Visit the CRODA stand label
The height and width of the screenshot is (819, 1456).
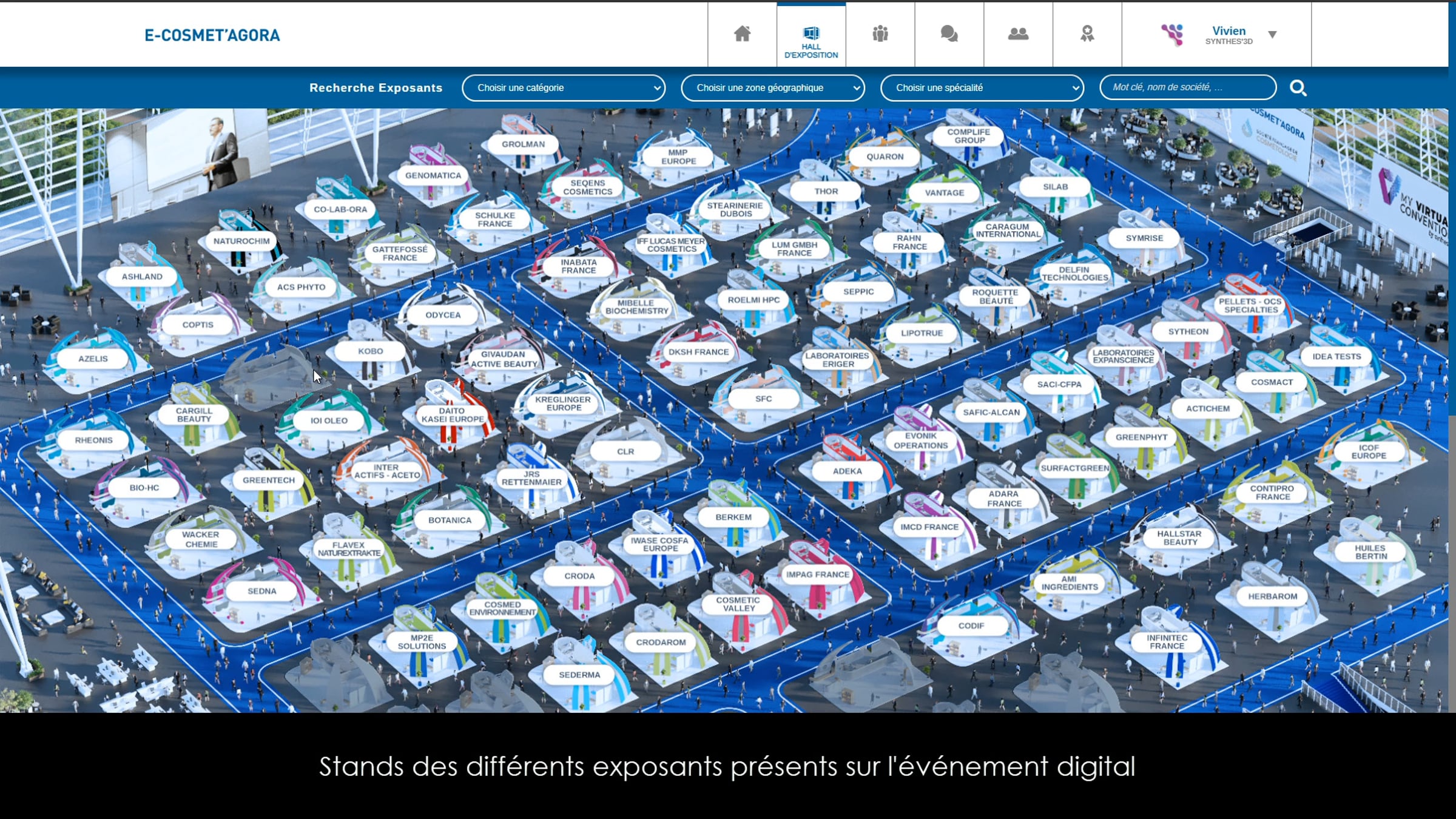579,576
